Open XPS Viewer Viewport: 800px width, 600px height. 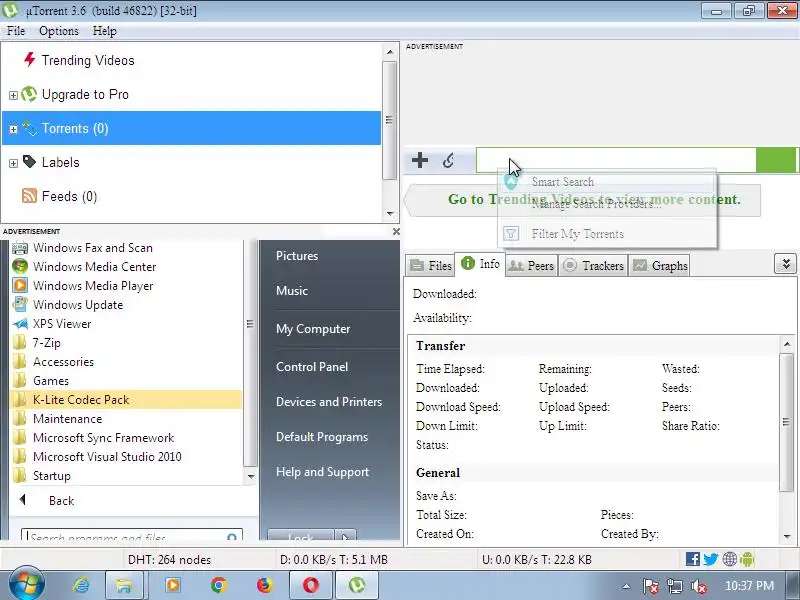point(125,324)
